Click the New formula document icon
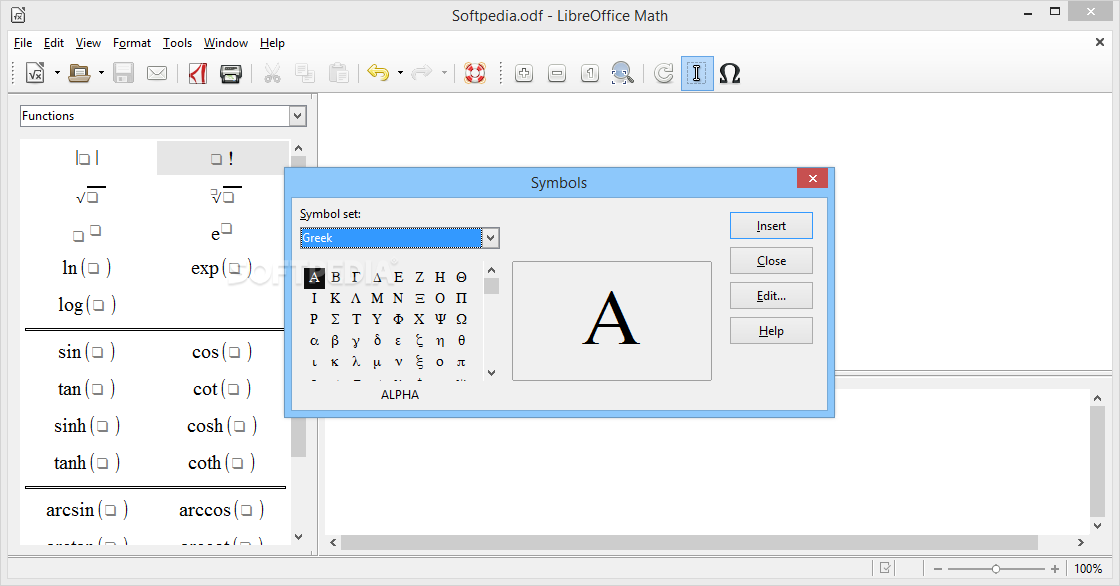Viewport: 1120px width, 586px height. click(x=35, y=73)
